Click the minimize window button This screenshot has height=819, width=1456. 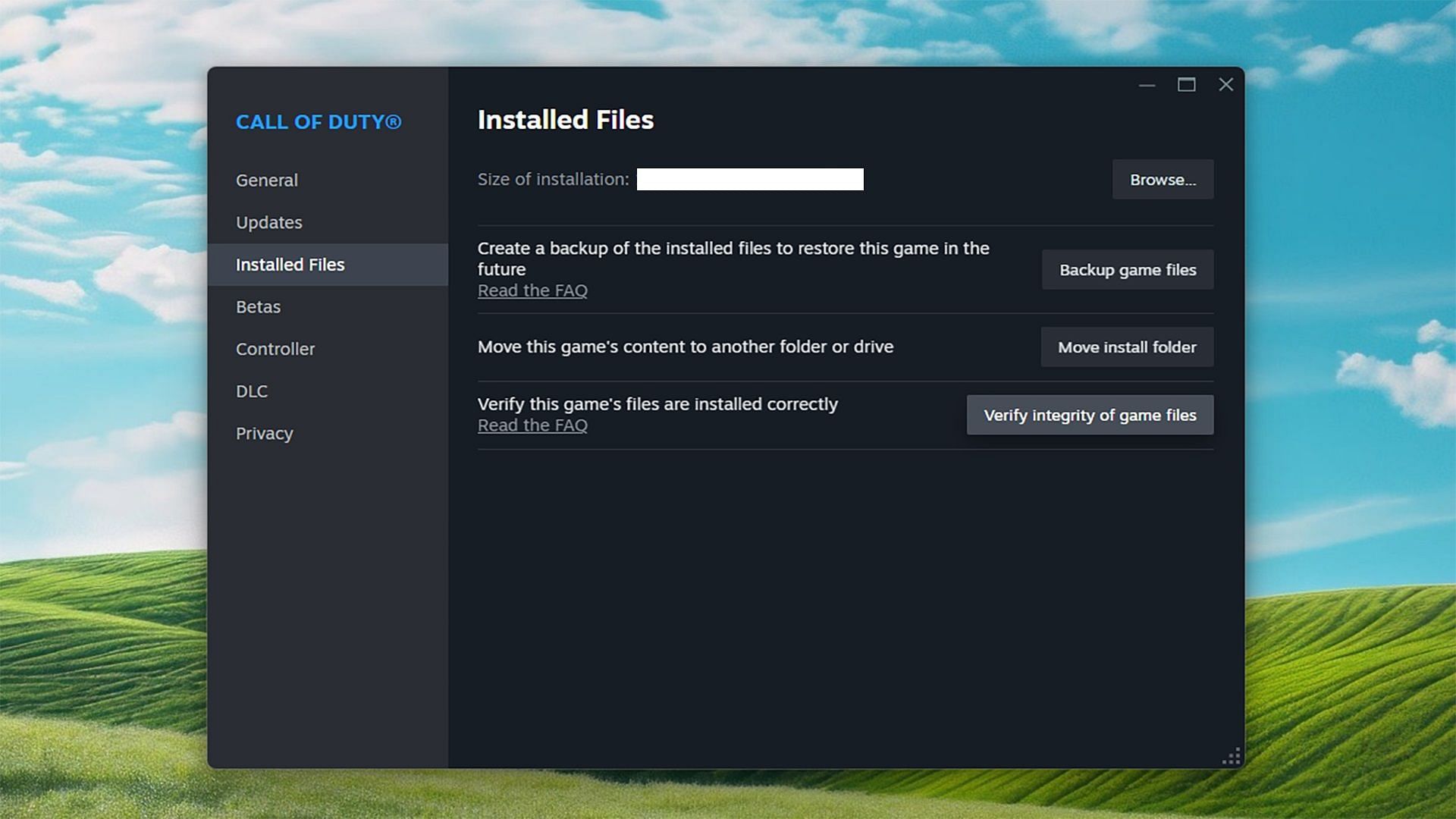[x=1147, y=84]
